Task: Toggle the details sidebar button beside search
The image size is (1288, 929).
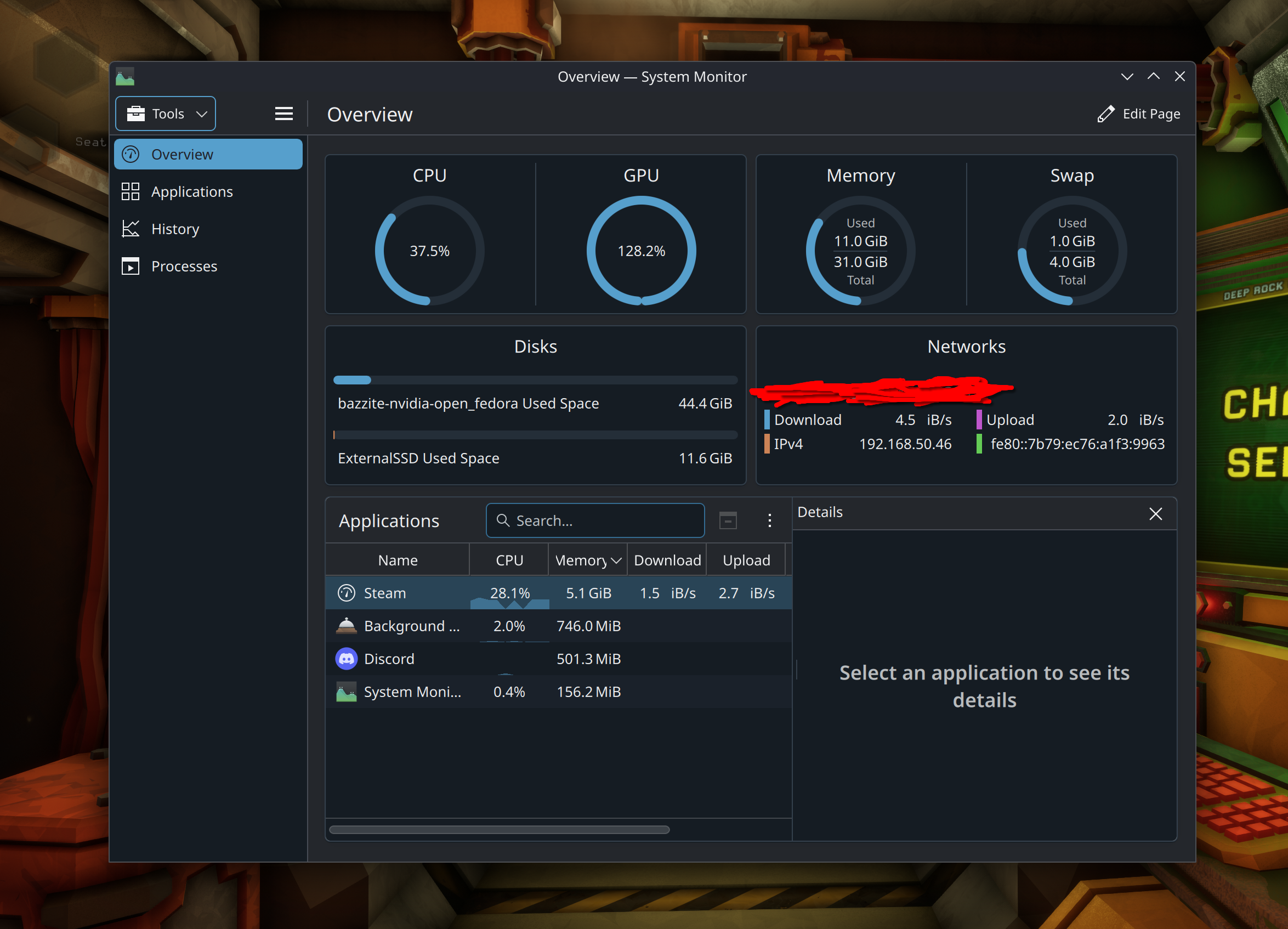Action: pos(728,520)
